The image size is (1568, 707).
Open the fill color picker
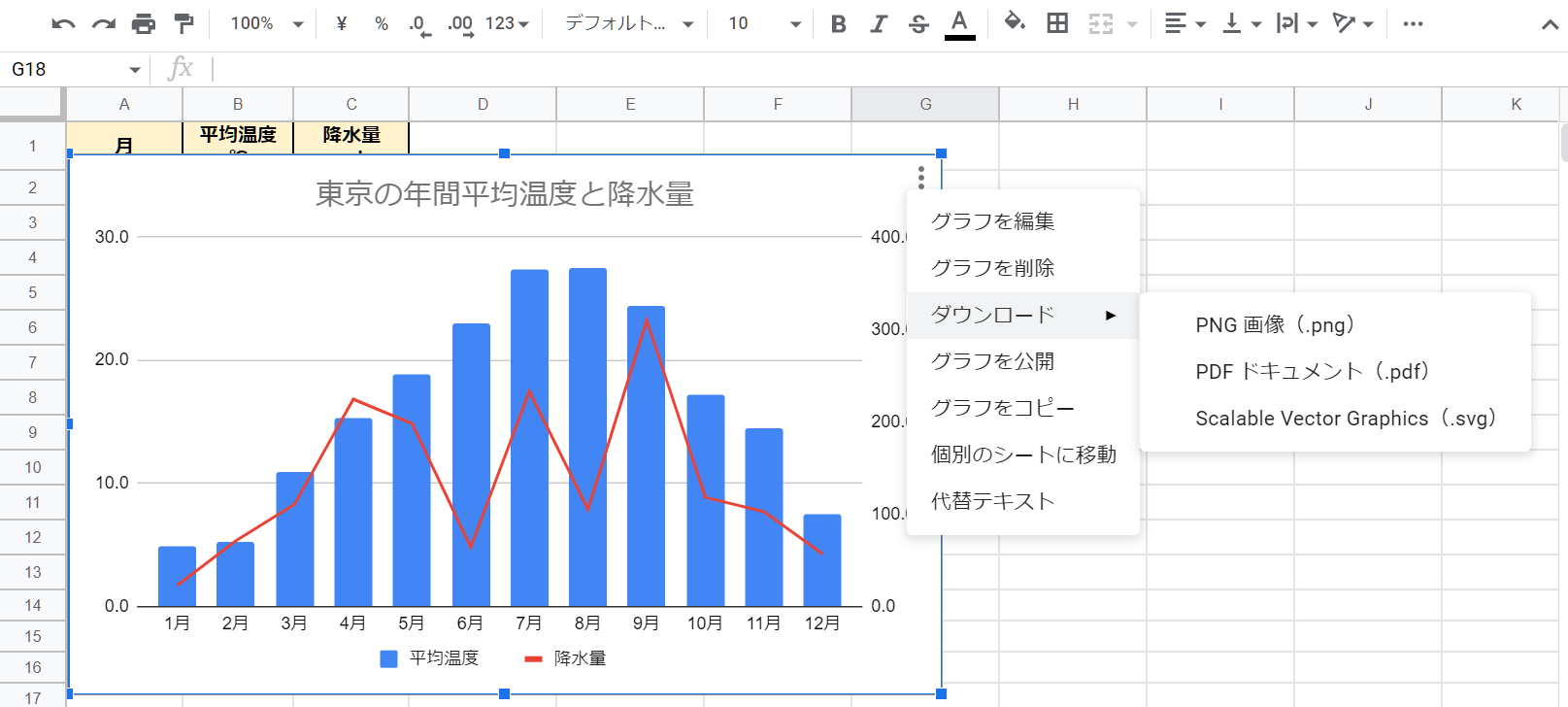1015,22
